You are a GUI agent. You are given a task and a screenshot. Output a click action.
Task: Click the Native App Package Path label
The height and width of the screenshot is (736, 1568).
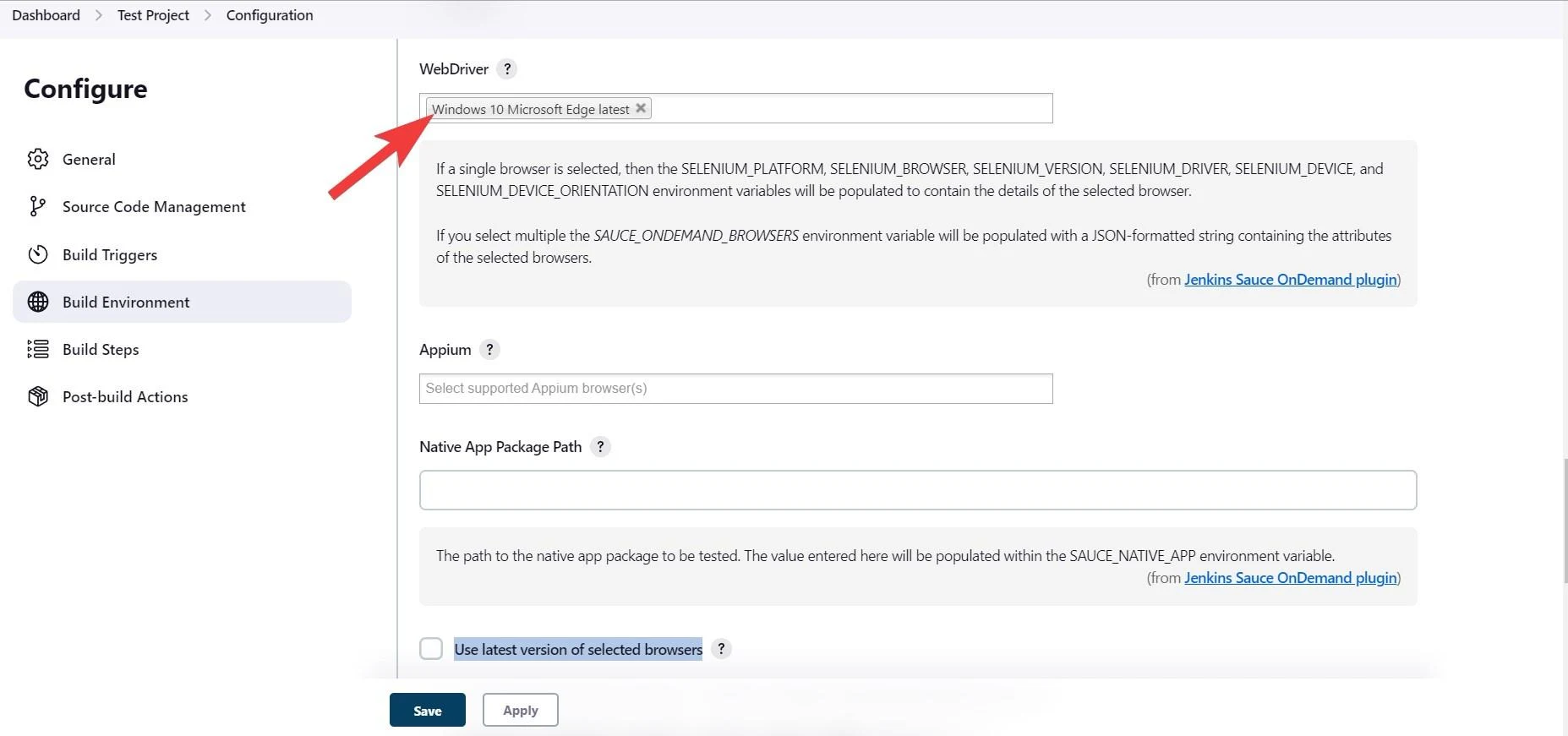point(500,447)
